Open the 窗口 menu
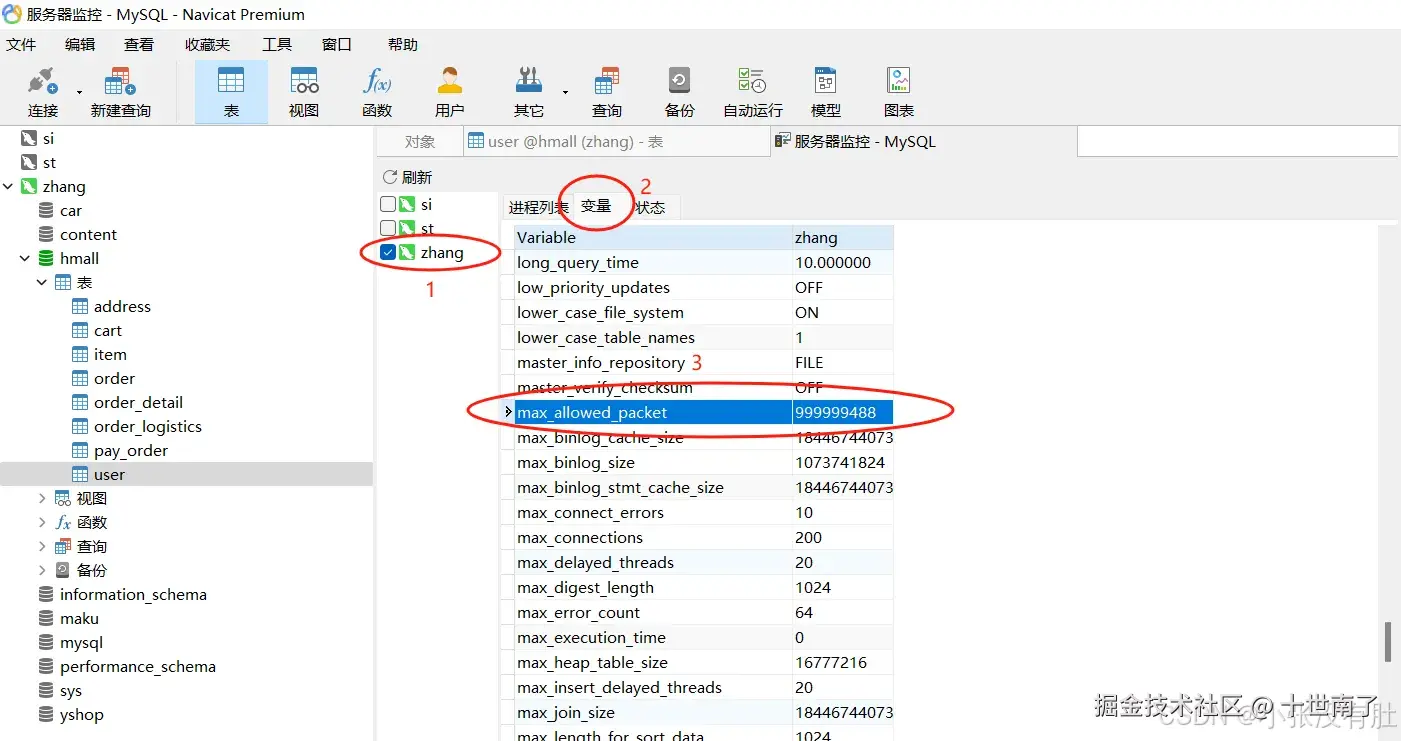This screenshot has width=1401, height=741. [337, 45]
